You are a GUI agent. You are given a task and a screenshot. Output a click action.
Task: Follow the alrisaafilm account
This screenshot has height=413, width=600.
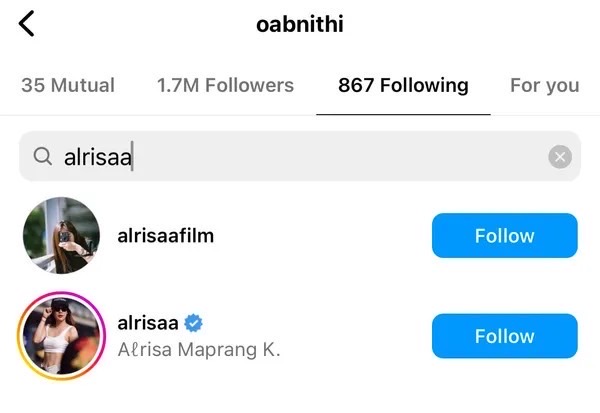[x=505, y=235]
